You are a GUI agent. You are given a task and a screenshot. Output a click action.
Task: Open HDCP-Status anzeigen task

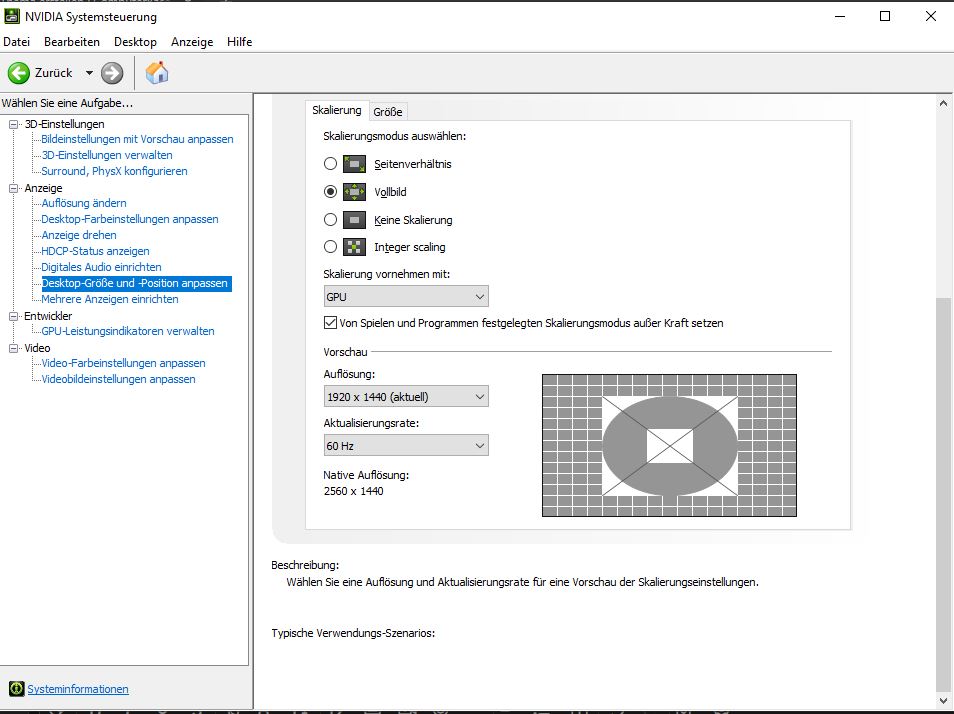coord(95,251)
